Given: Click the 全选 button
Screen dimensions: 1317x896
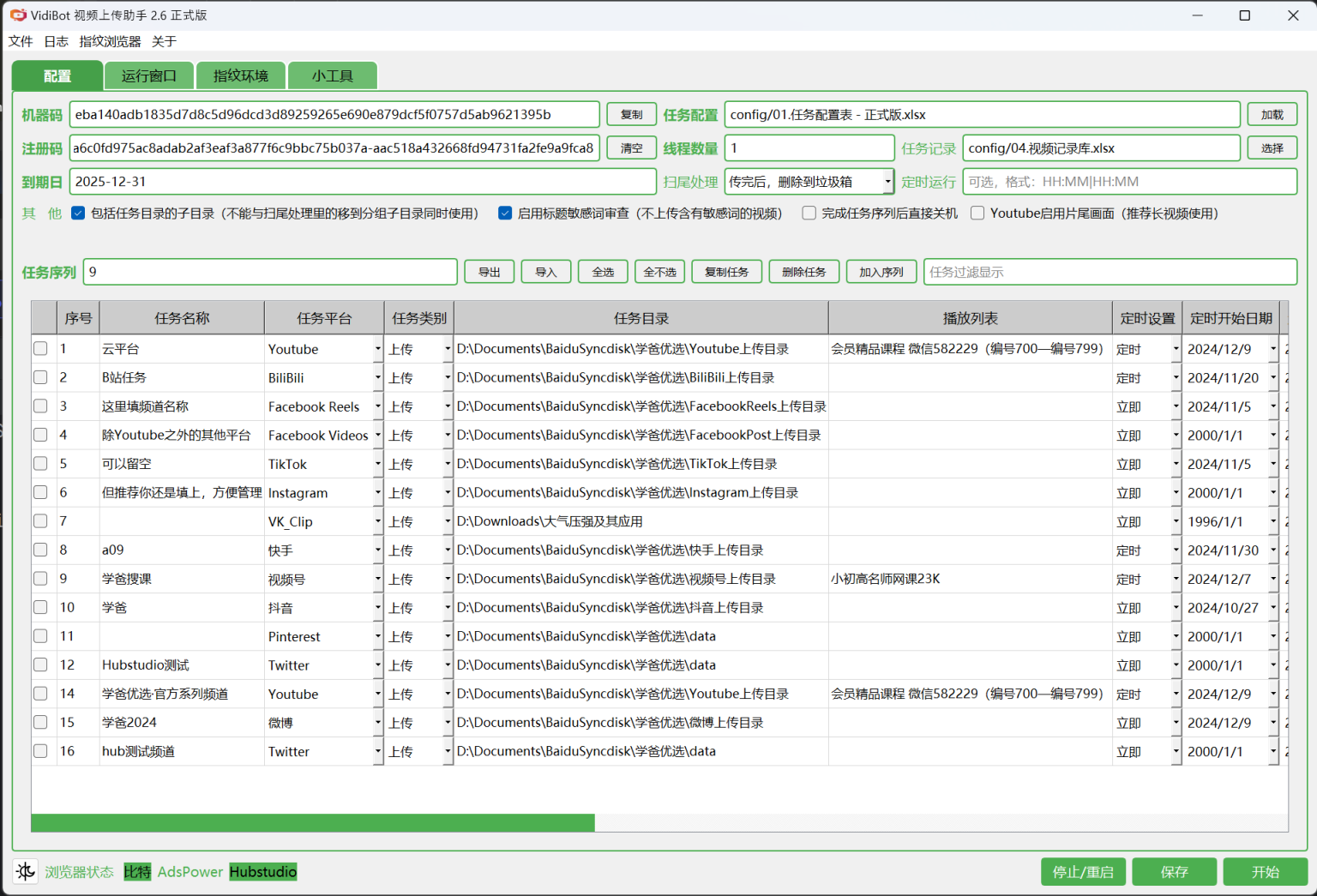Looking at the screenshot, I should [x=603, y=272].
